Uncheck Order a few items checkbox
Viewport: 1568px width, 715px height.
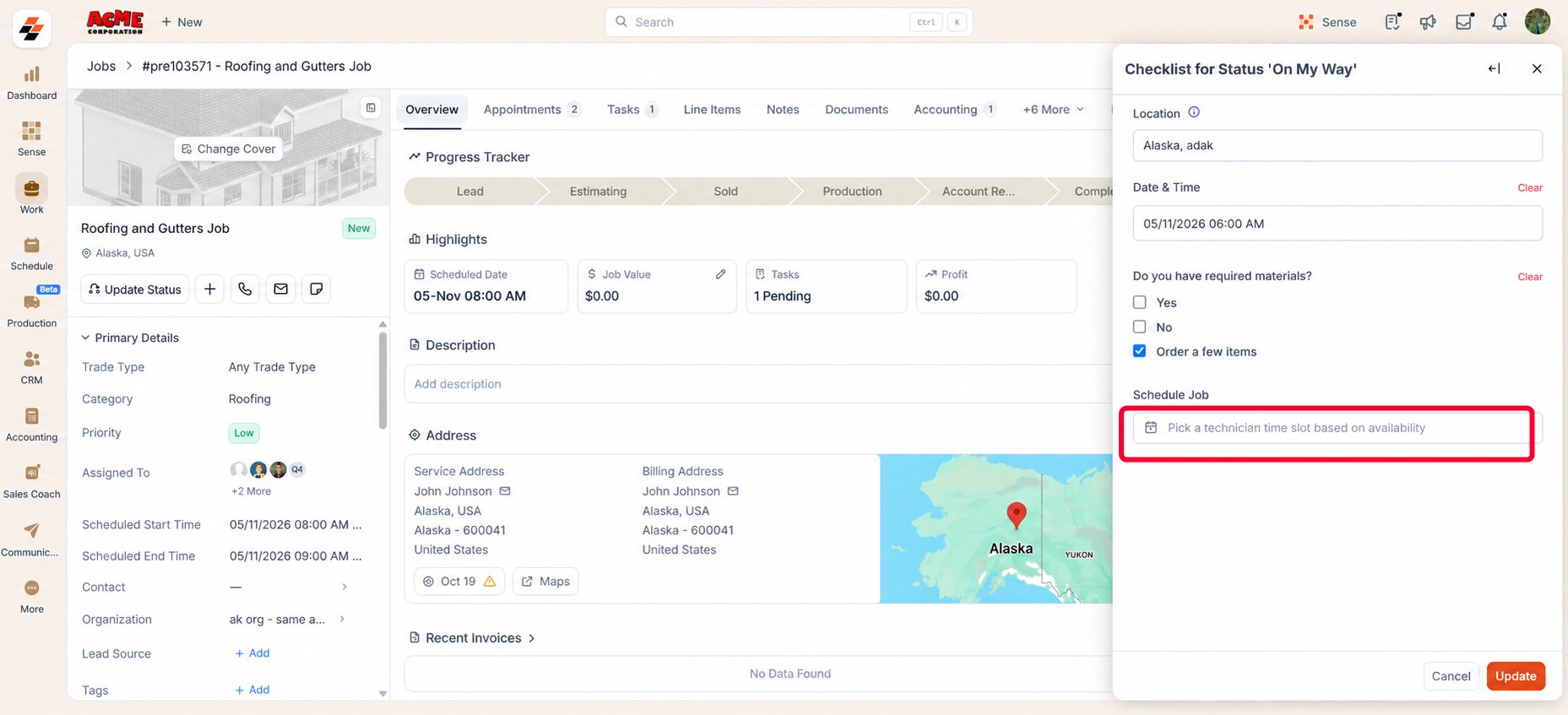click(x=1139, y=351)
